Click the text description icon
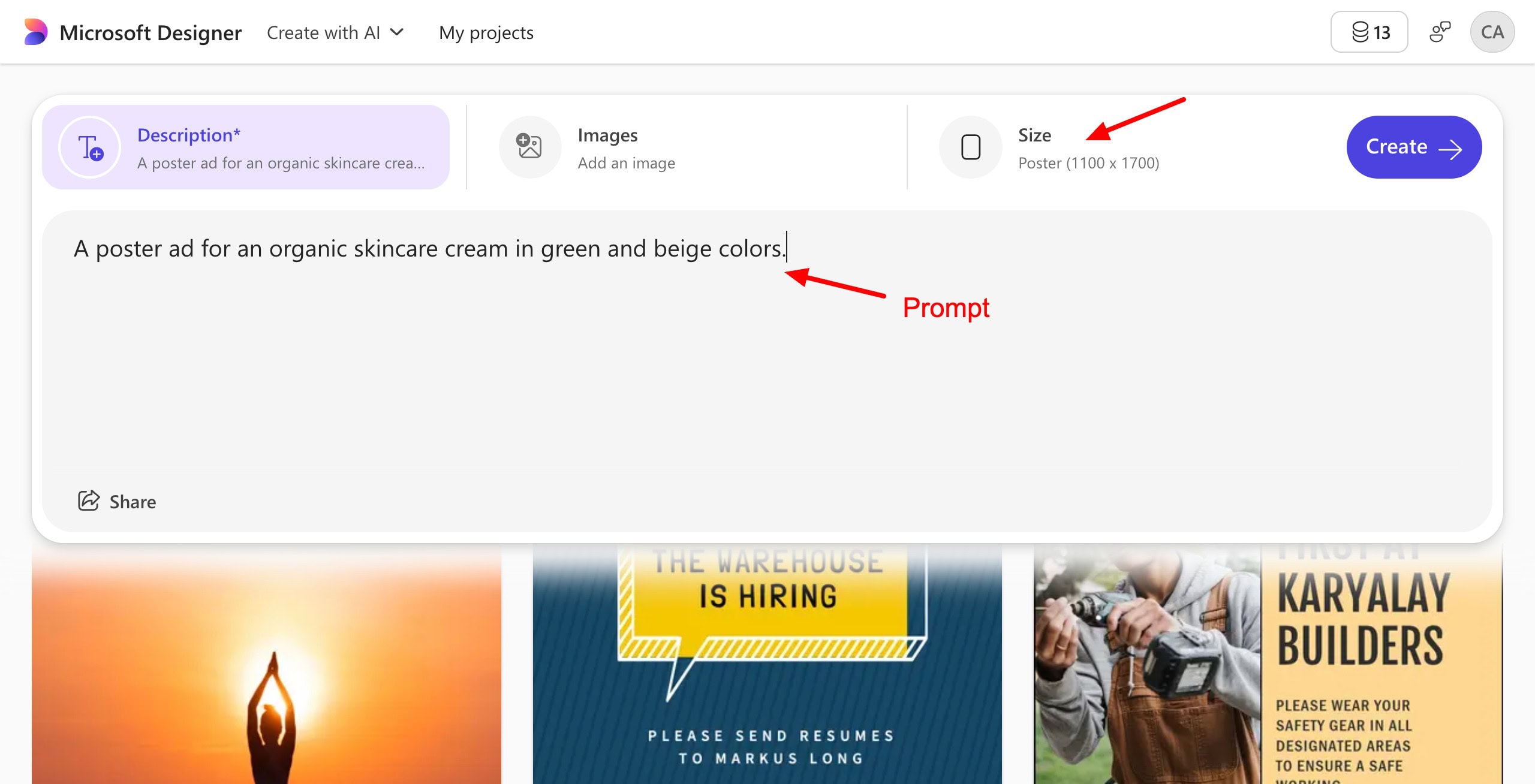The image size is (1535, 784). 90,147
